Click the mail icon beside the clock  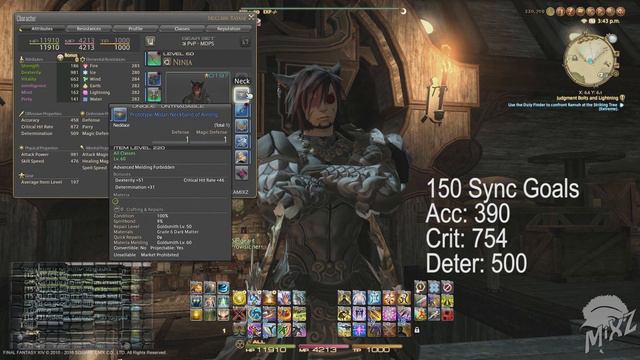[591, 21]
